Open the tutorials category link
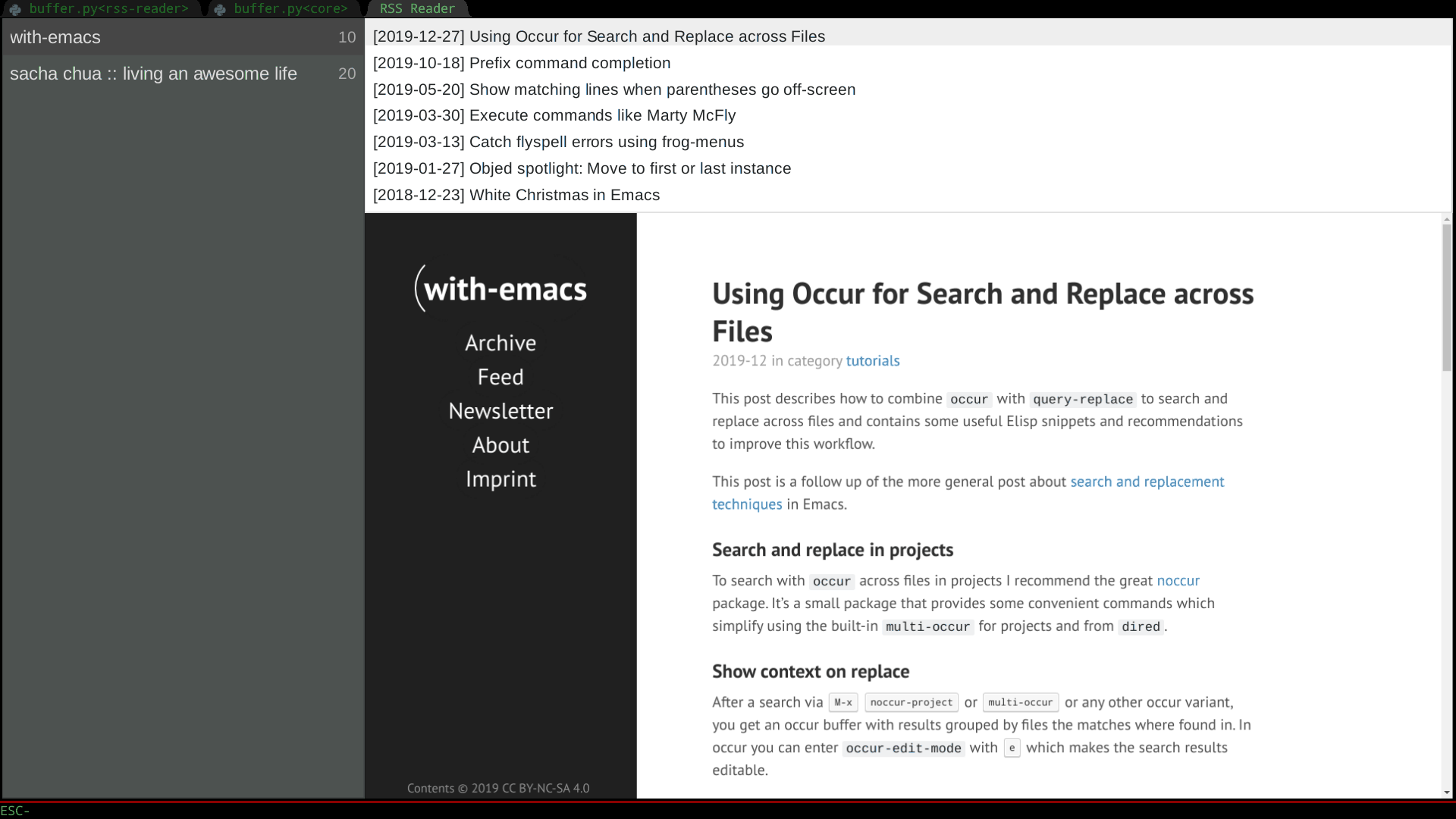1456x819 pixels. [x=873, y=361]
